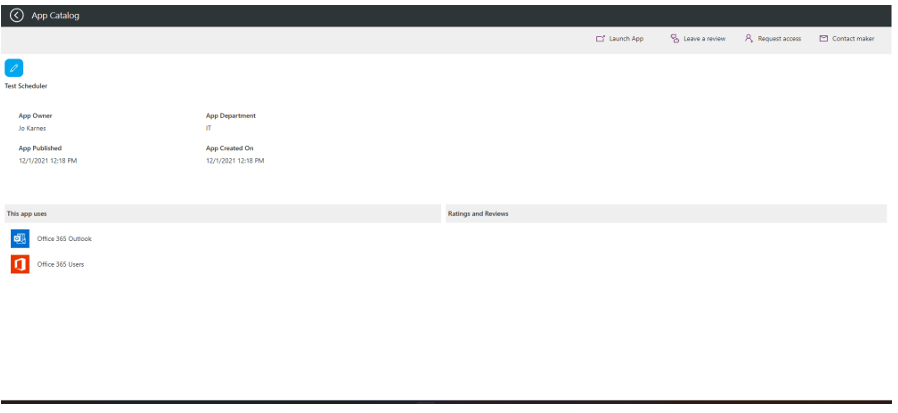Select the Test Scheduler app name
898x413 pixels.
26,86
